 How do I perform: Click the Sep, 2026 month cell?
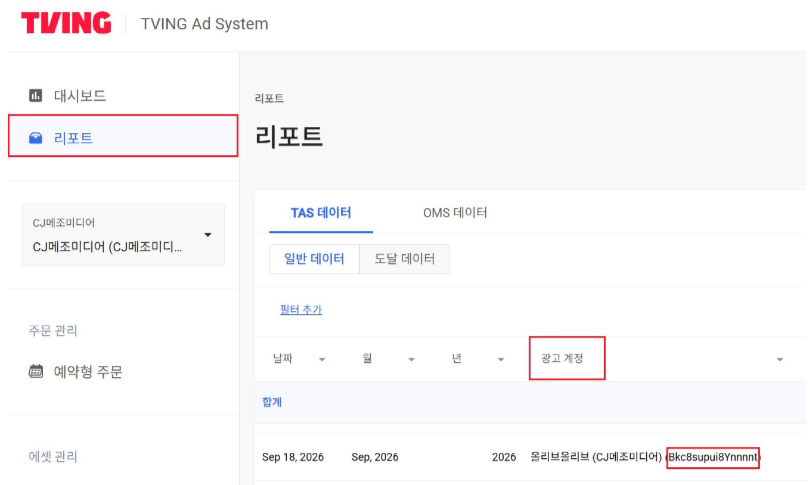click(x=375, y=457)
